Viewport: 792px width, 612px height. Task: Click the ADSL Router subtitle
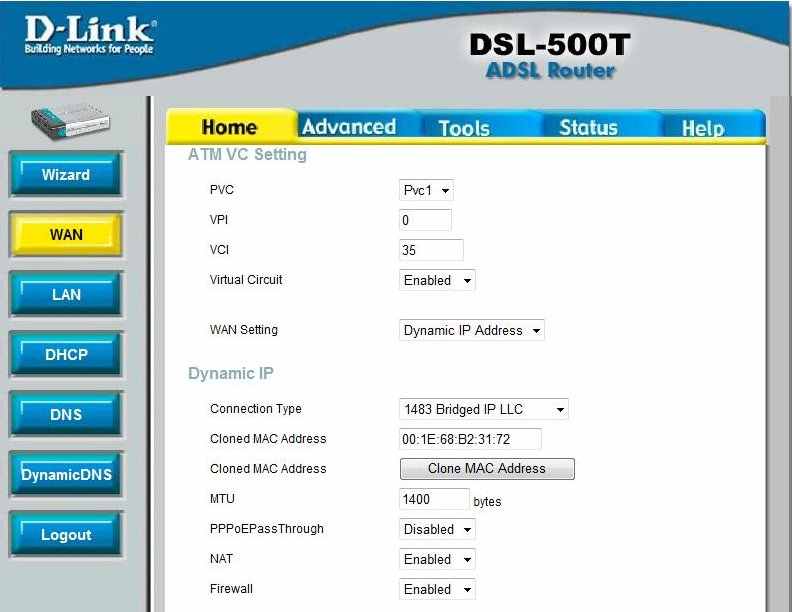coord(550,70)
